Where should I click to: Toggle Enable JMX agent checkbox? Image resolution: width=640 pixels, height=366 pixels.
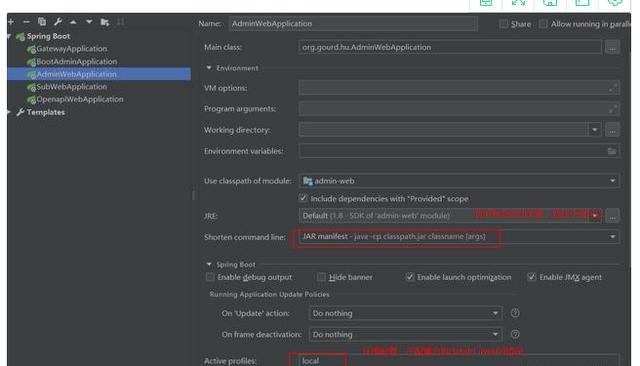[x=531, y=277]
